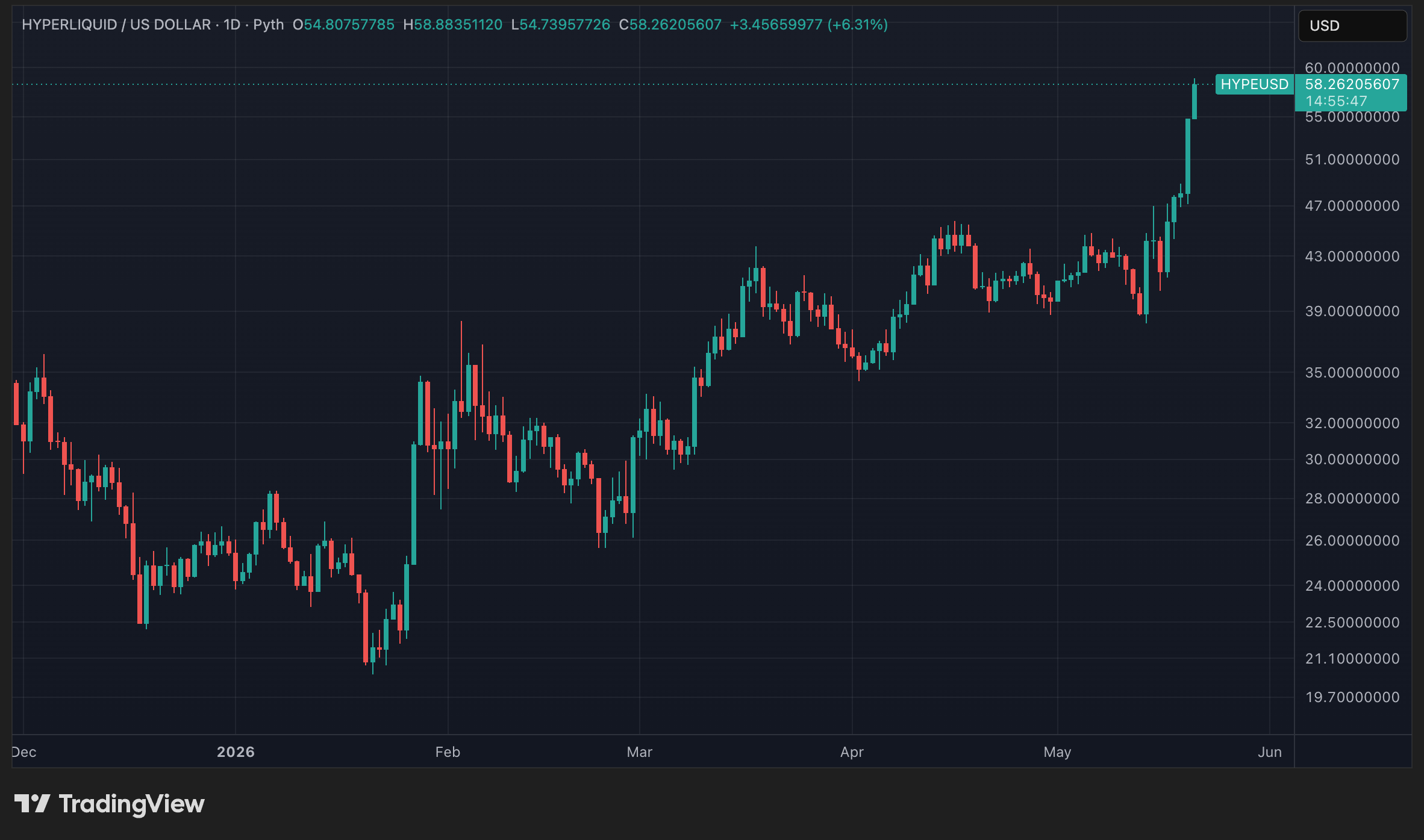Screen dimensions: 1424x840
Task: Select the low value 54.73957726
Action: [x=565, y=25]
